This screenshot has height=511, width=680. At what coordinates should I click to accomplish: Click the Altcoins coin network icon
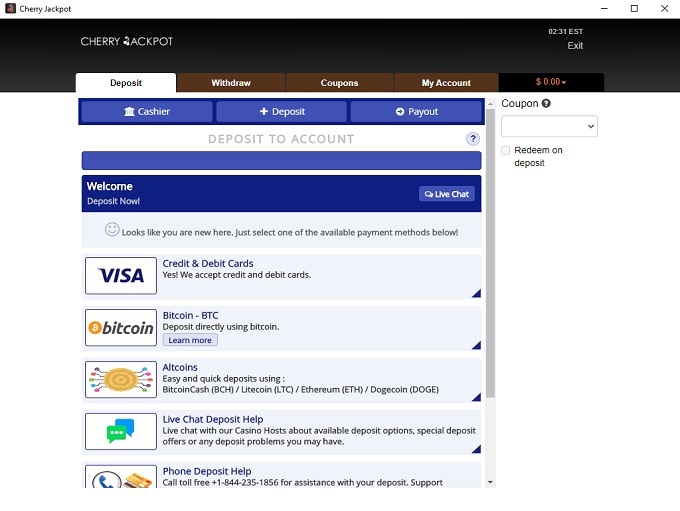click(121, 380)
